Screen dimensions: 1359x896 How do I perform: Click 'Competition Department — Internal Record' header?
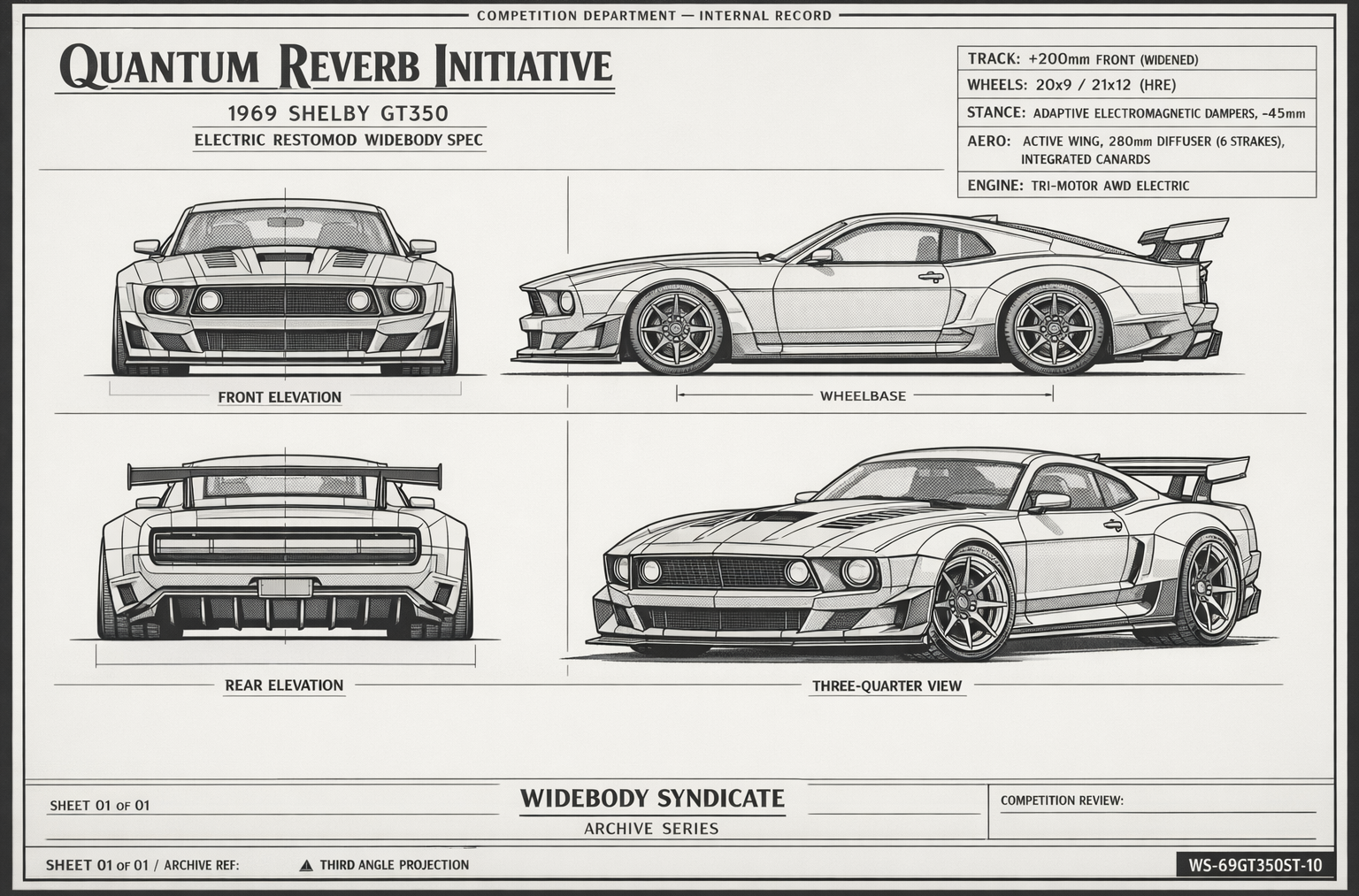(x=654, y=15)
